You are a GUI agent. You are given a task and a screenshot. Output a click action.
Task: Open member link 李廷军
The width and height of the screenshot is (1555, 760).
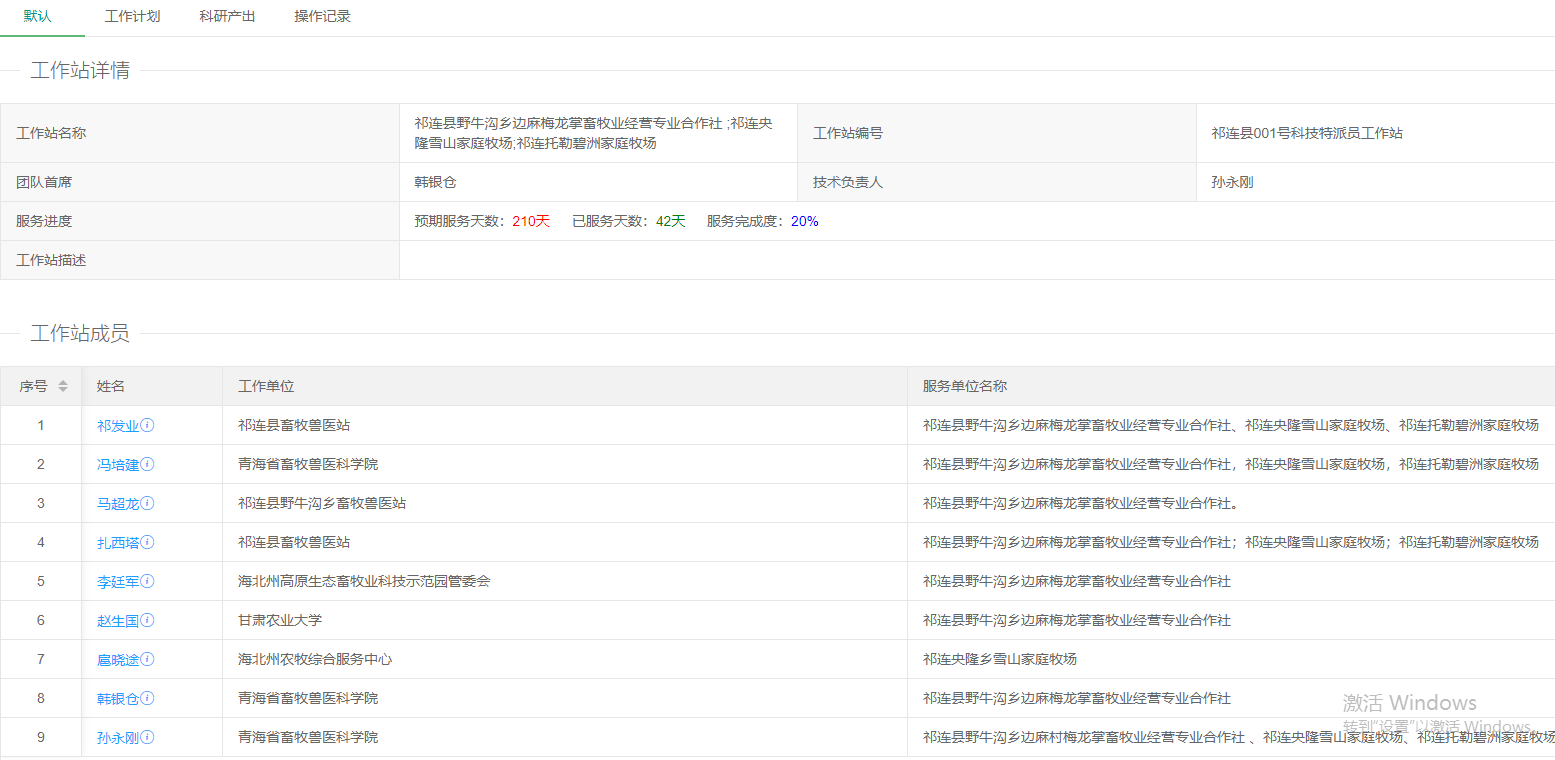(118, 582)
